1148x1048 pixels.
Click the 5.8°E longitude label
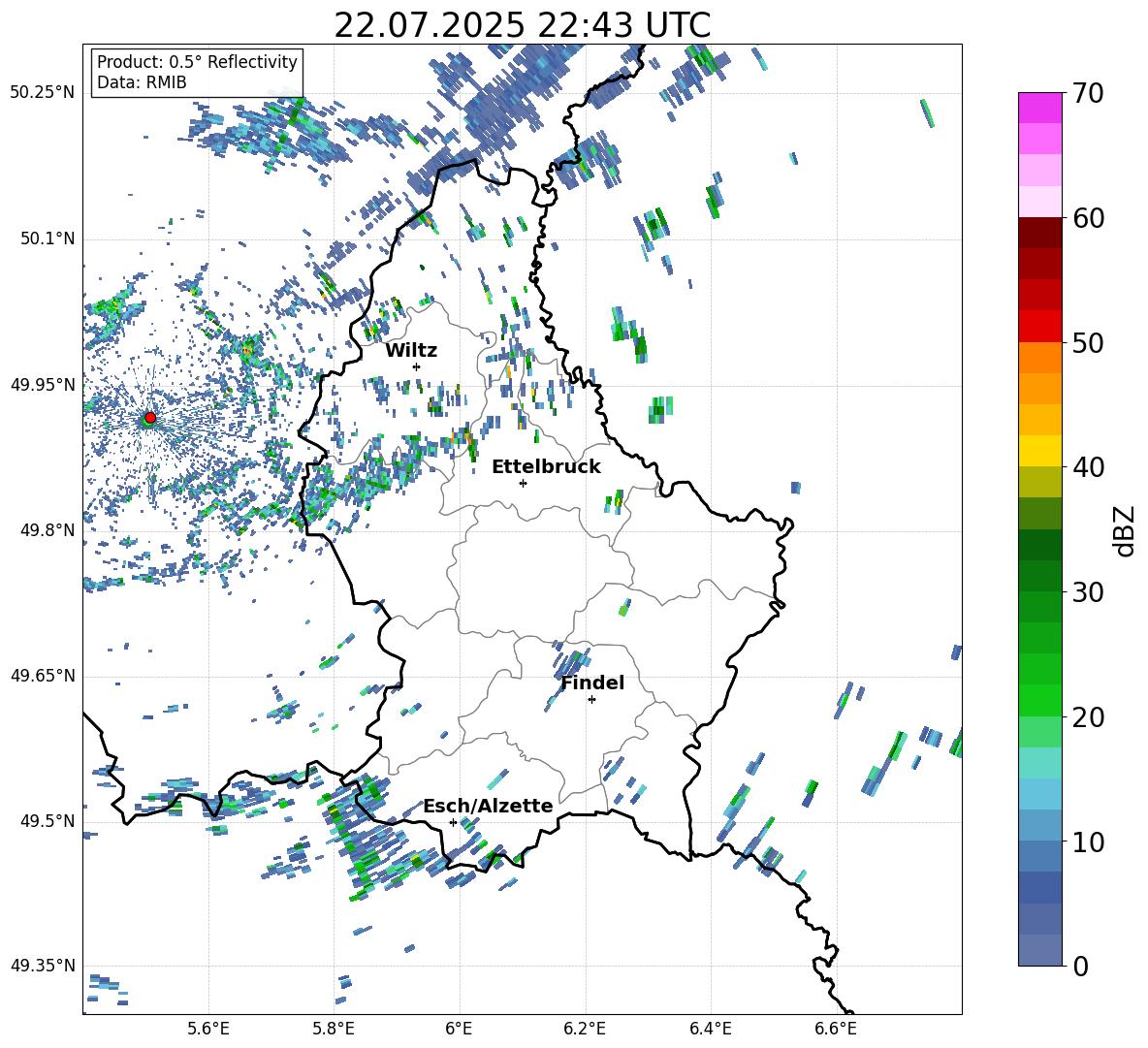click(x=334, y=1029)
